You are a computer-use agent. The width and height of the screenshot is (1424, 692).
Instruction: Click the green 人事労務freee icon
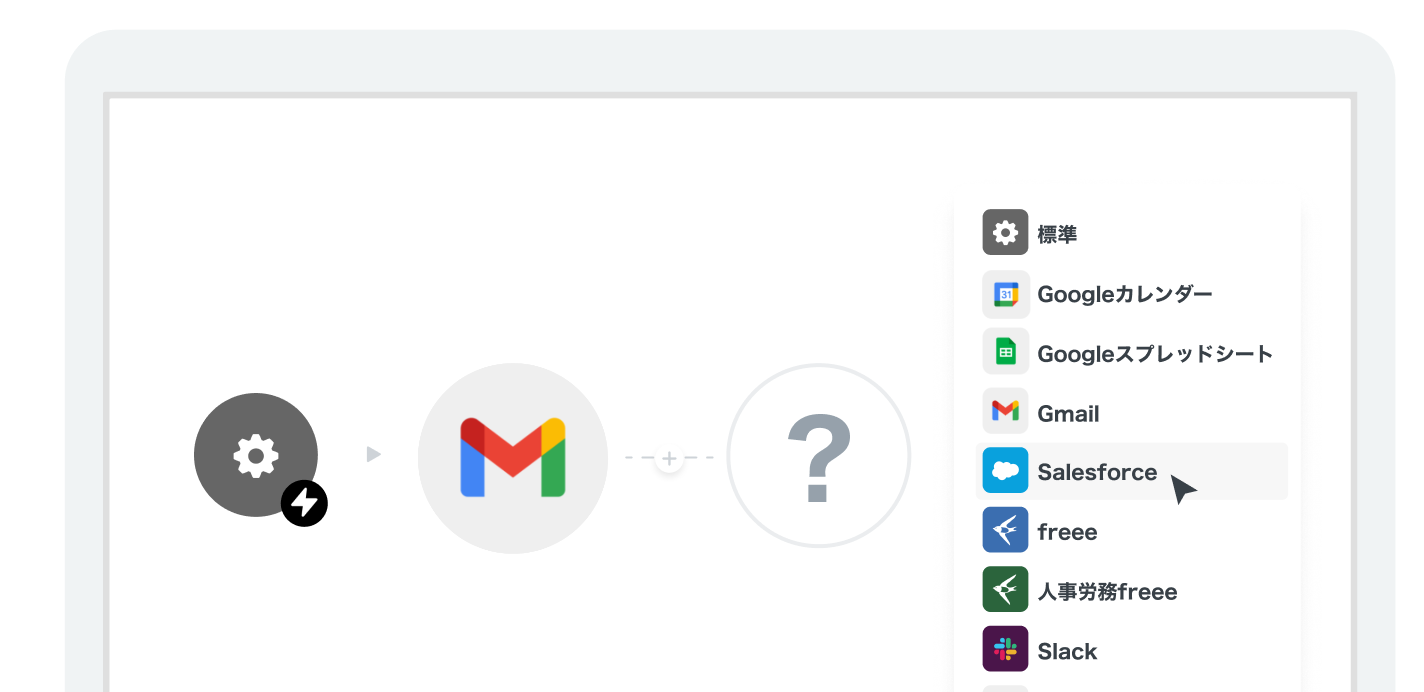(1005, 590)
